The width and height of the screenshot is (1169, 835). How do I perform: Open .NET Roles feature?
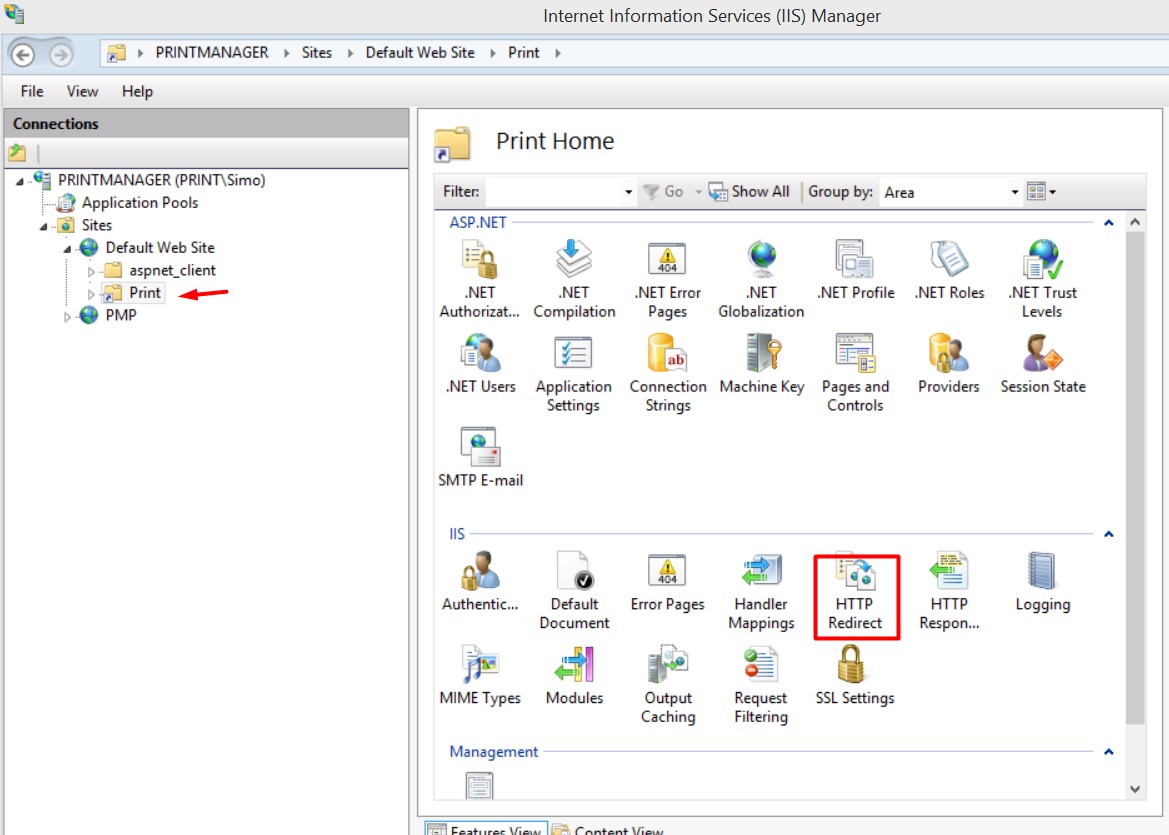[949, 270]
